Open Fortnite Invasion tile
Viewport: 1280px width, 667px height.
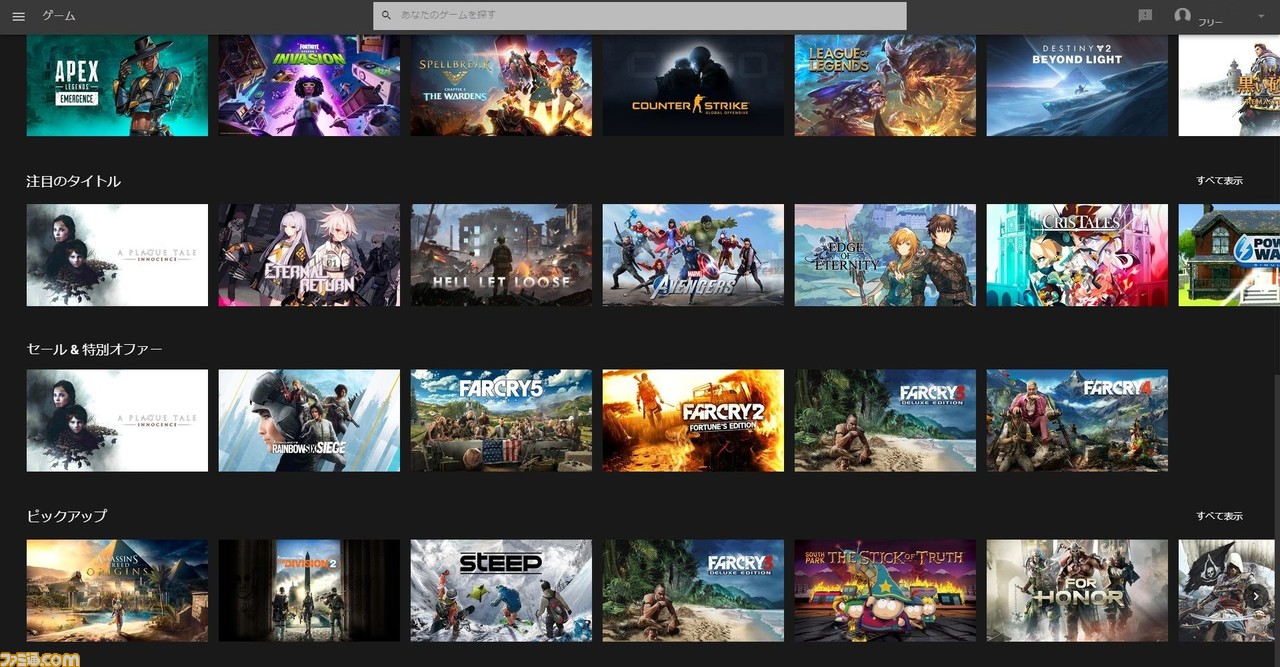pyautogui.click(x=309, y=86)
